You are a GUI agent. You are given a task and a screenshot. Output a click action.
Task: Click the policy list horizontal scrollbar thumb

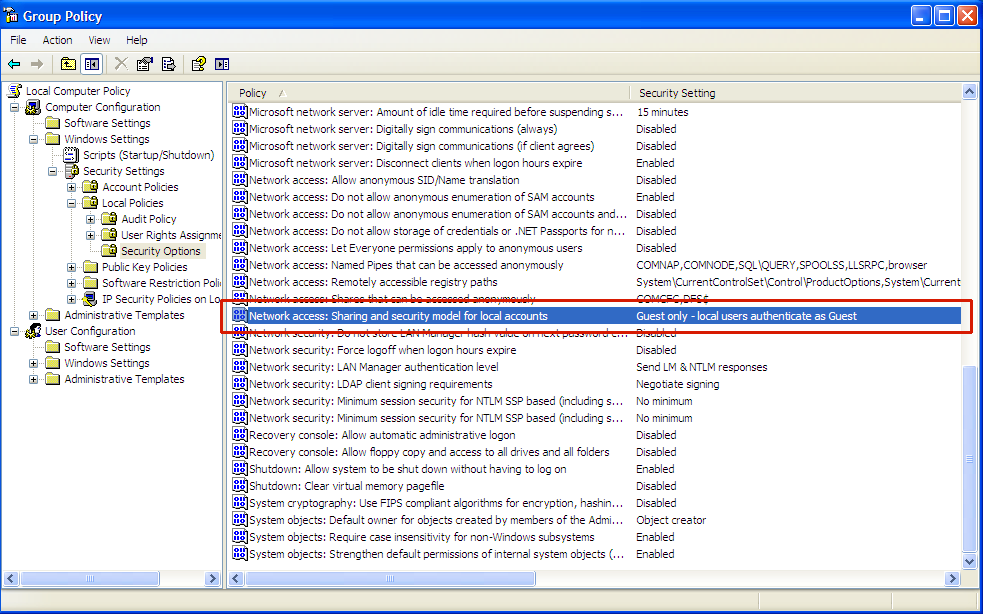[x=390, y=578]
